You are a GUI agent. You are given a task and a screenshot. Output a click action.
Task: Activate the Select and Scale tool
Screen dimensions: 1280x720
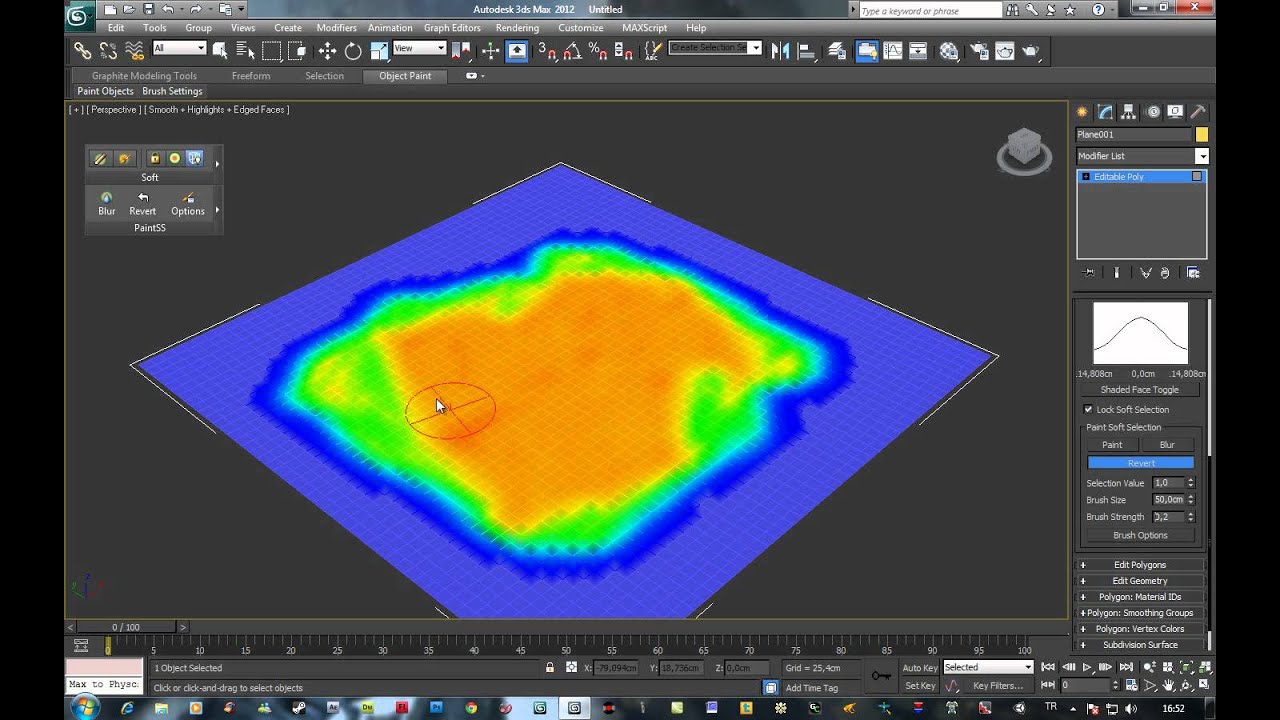click(x=379, y=50)
